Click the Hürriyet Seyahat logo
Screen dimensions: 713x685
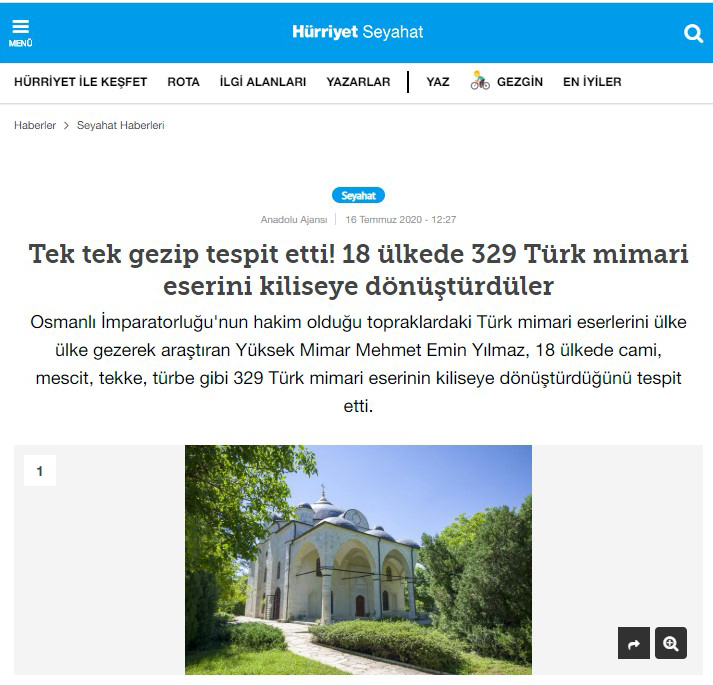pos(357,32)
